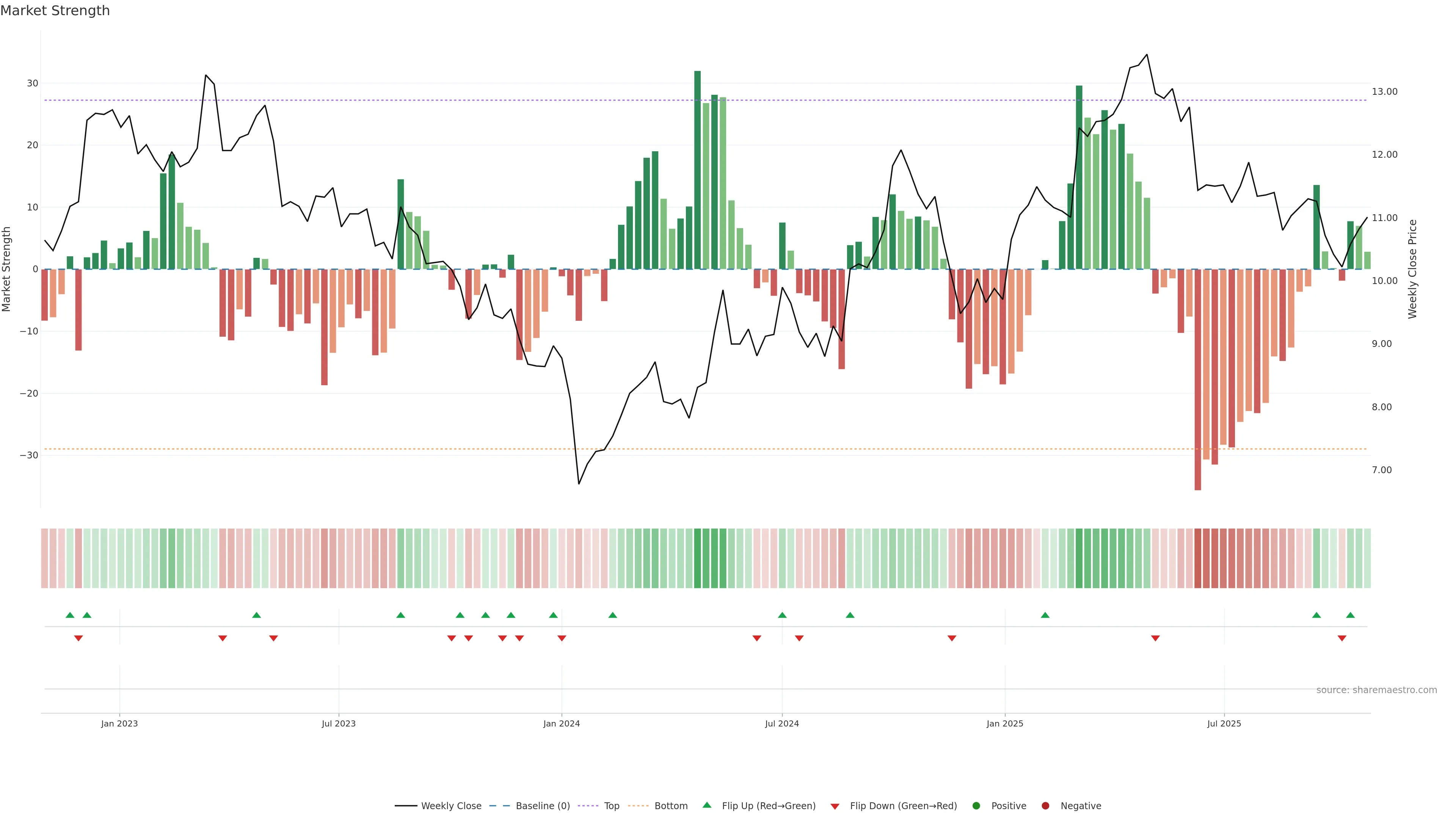Click the deepest red market strength bar
The width and height of the screenshot is (1456, 819).
coord(1198,379)
